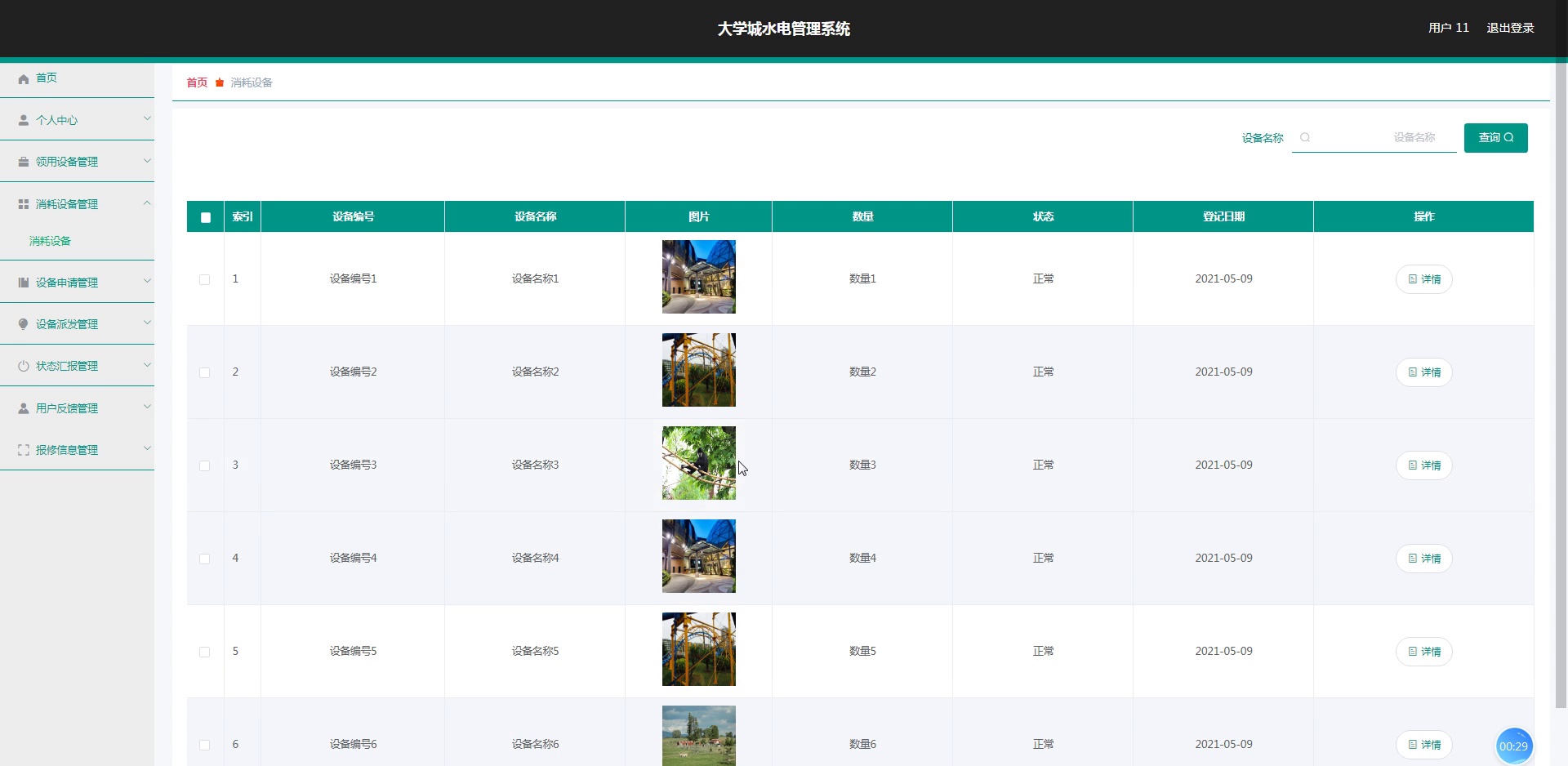Open 详情 for 设备编号5
This screenshot has width=1568, height=766.
[x=1423, y=652]
